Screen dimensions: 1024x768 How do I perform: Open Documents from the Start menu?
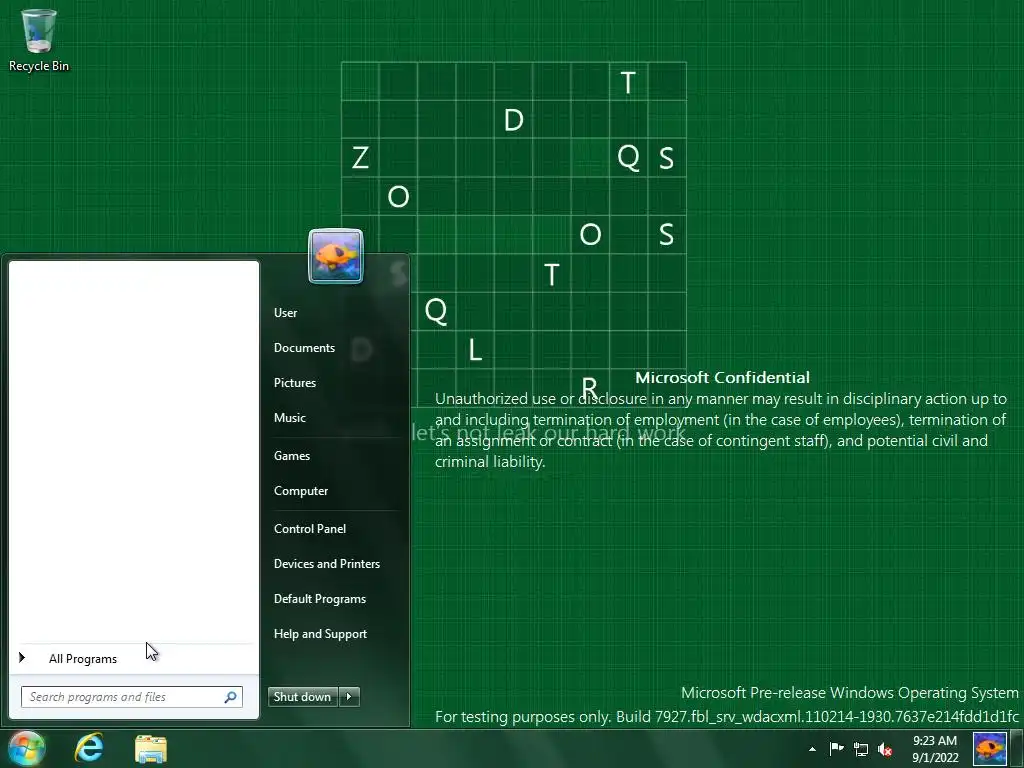tap(304, 348)
